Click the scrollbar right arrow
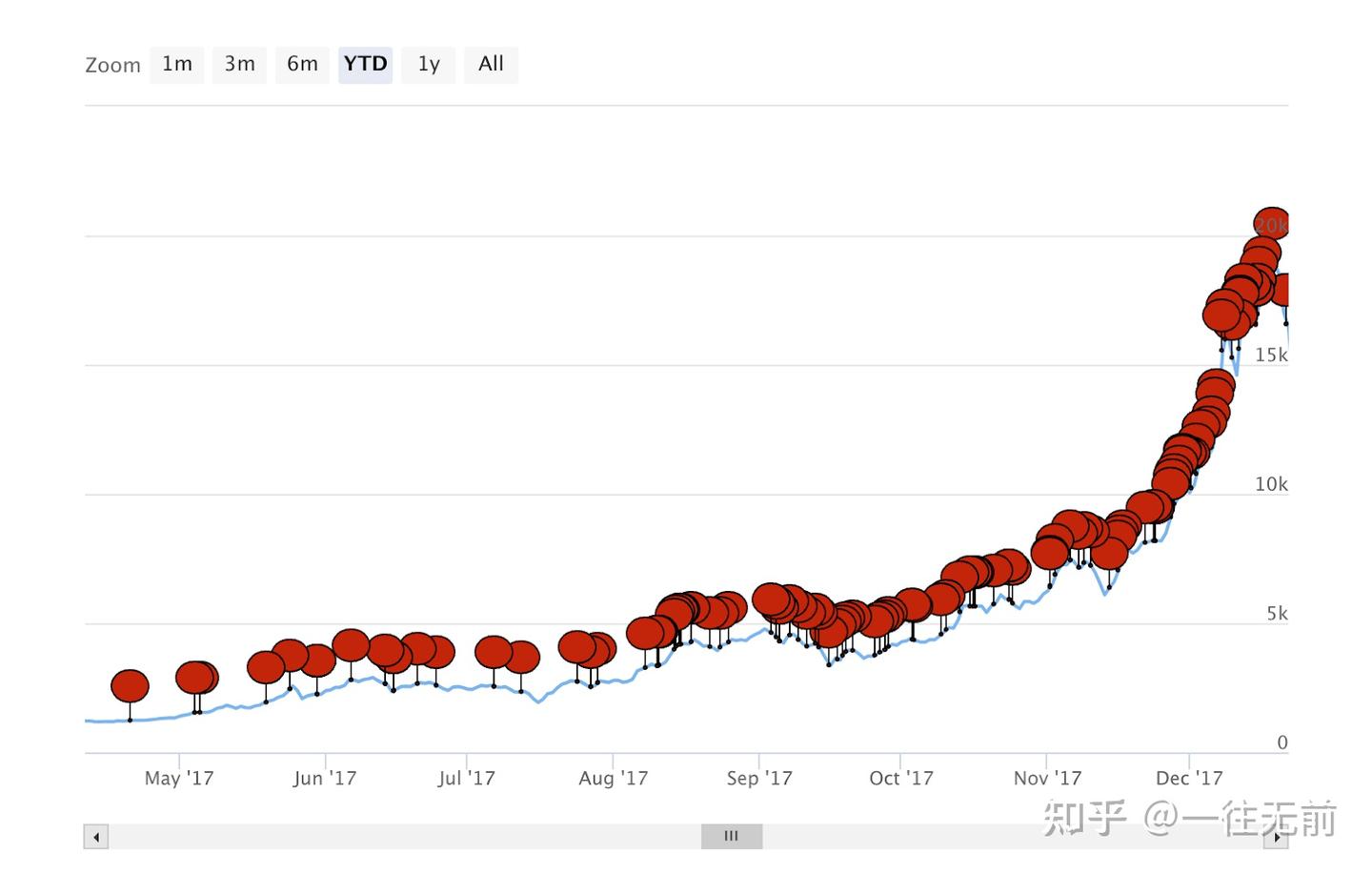 point(1277,837)
